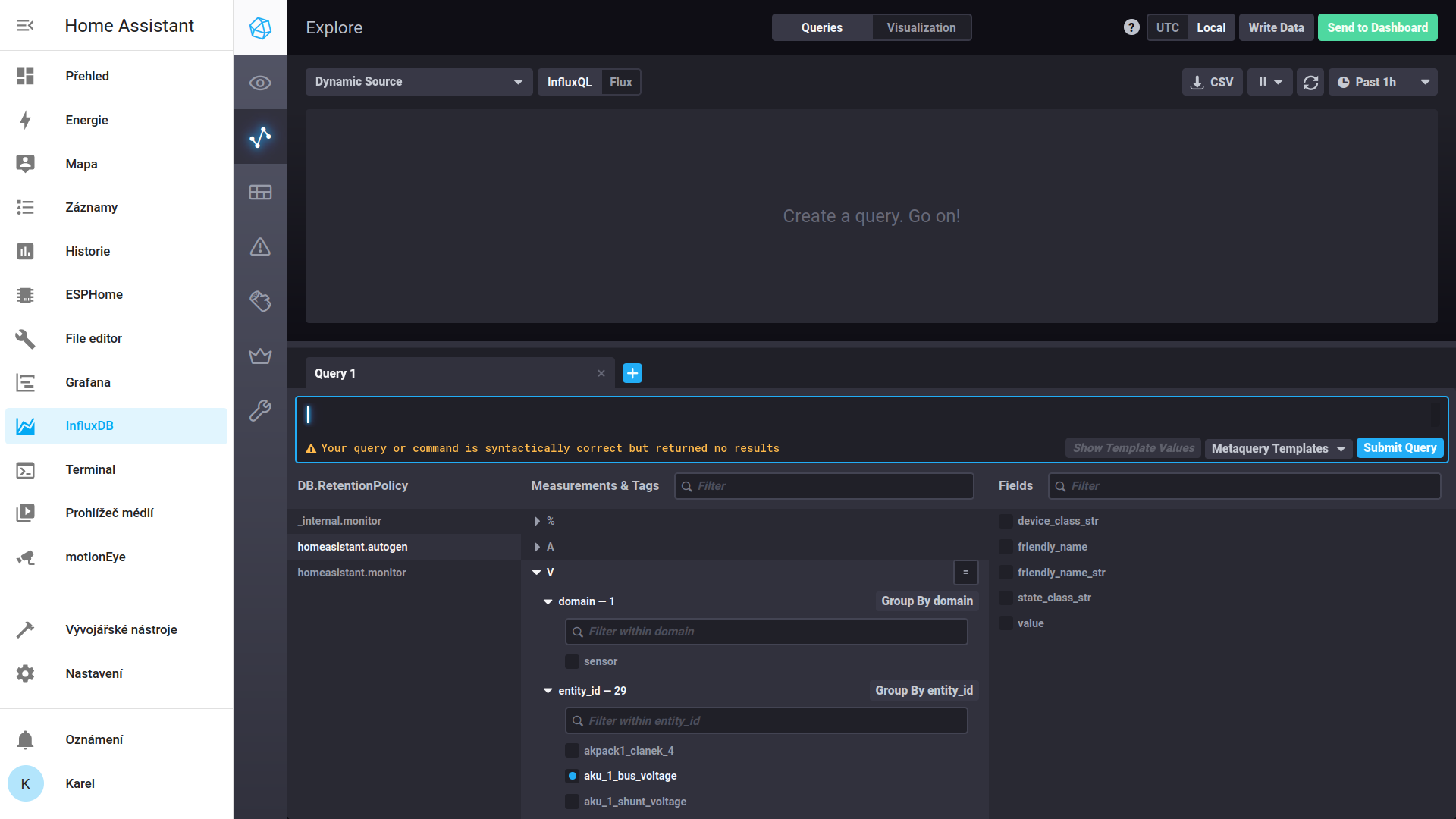Viewport: 1456px width, 819px height.
Task: Collapse the domain tag group
Action: (548, 601)
